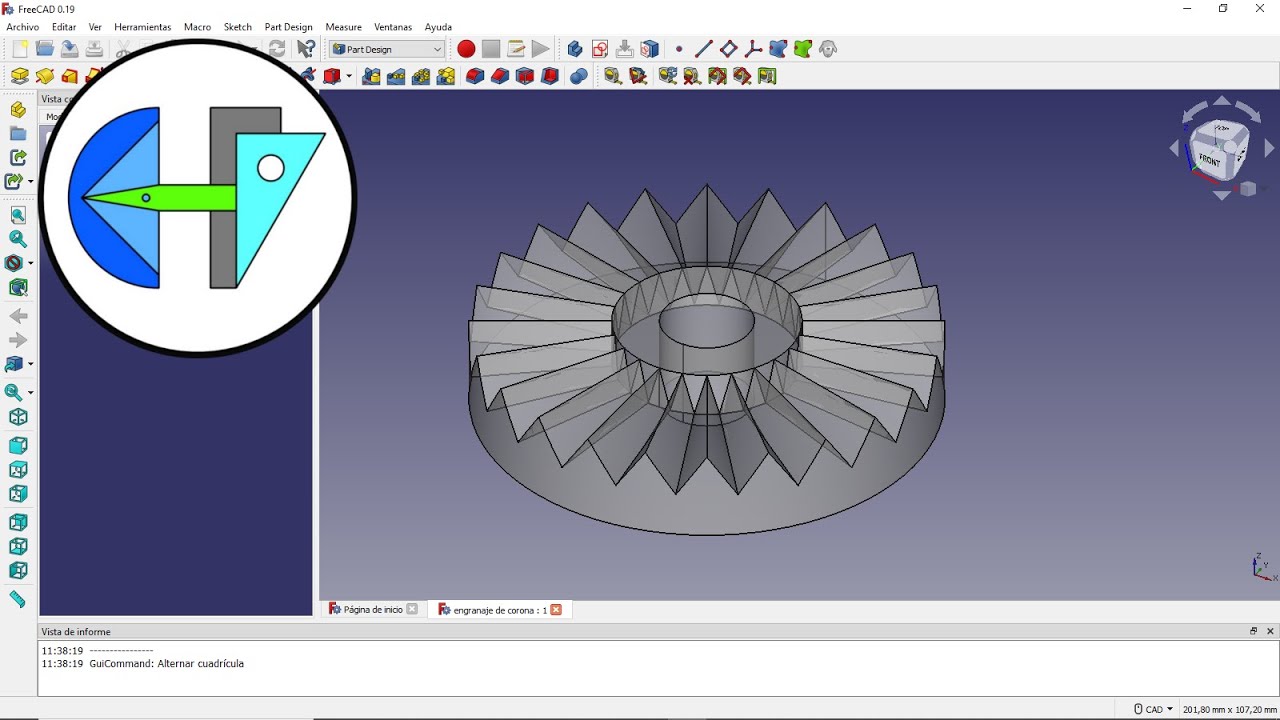Select the Revolution tool
Image resolution: width=1280 pixels, height=720 pixels.
pyautogui.click(x=45, y=76)
